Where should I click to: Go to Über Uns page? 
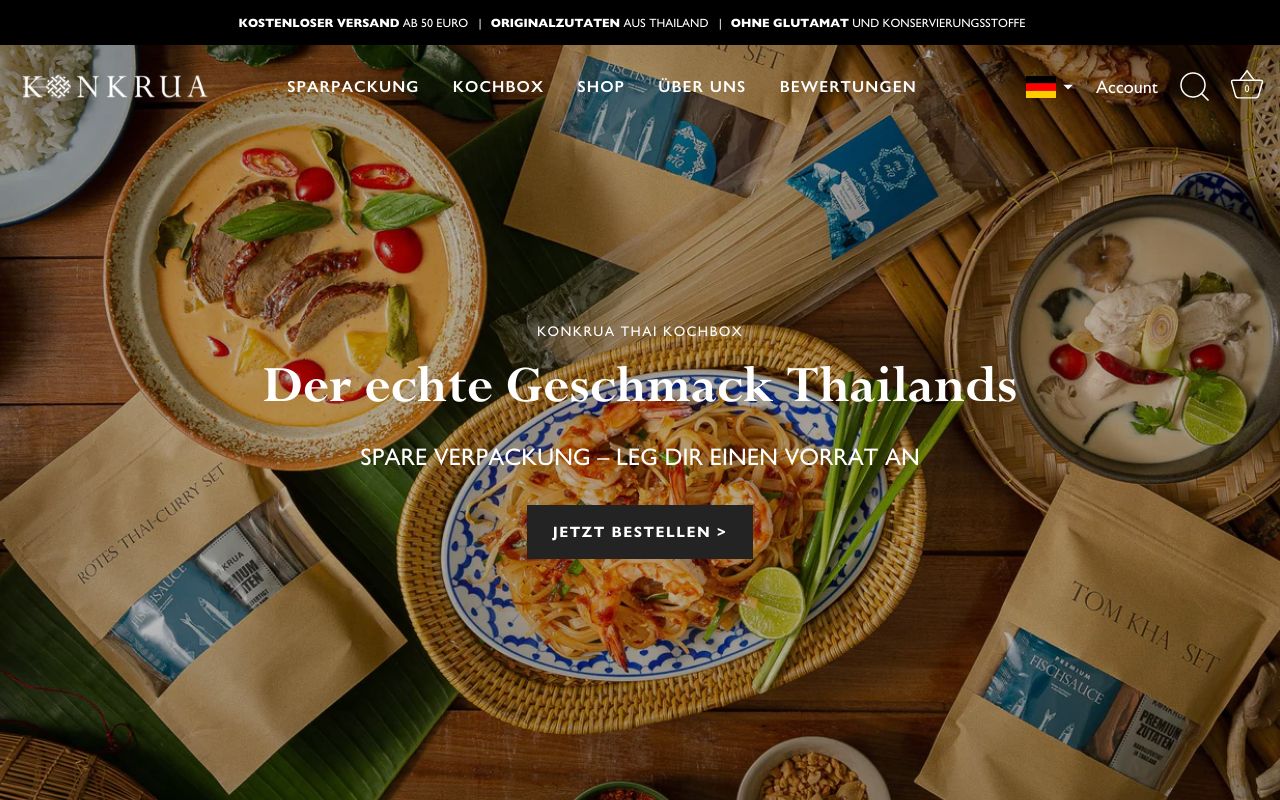point(702,87)
